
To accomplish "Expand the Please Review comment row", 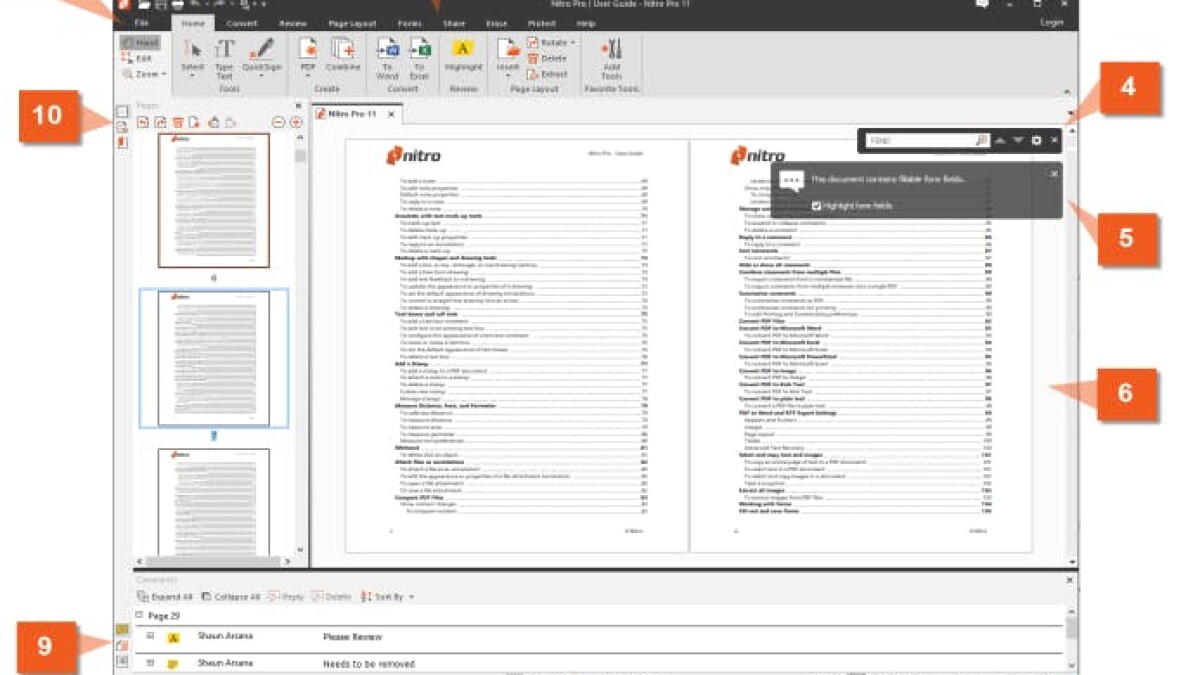I will [x=150, y=636].
